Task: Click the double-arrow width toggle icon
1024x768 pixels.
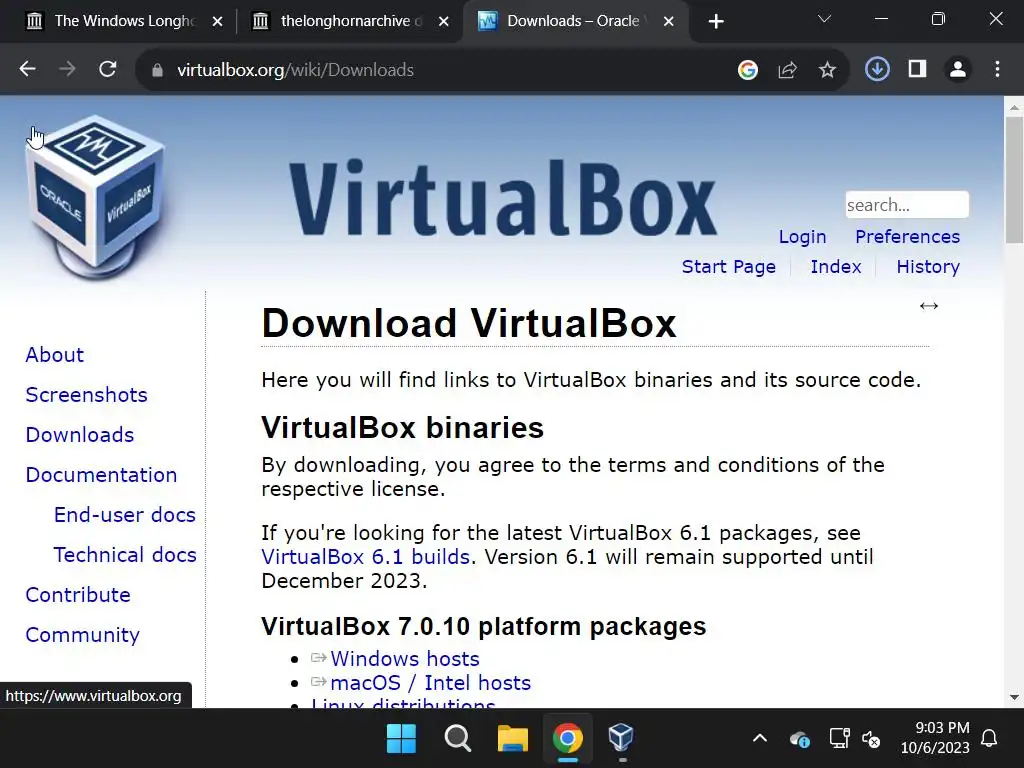Action: coord(929,306)
